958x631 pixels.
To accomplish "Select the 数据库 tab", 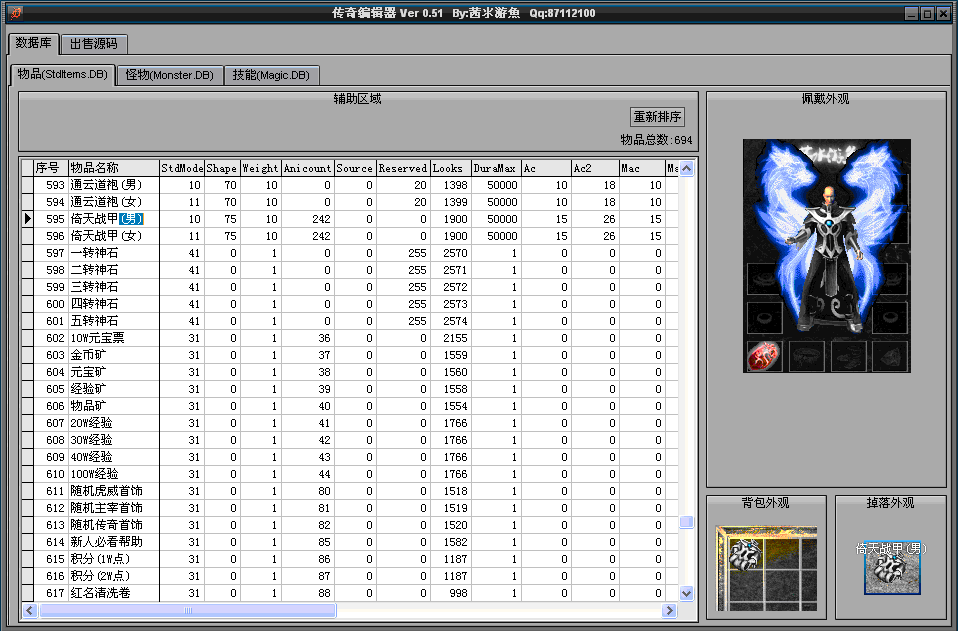I will [x=34, y=44].
